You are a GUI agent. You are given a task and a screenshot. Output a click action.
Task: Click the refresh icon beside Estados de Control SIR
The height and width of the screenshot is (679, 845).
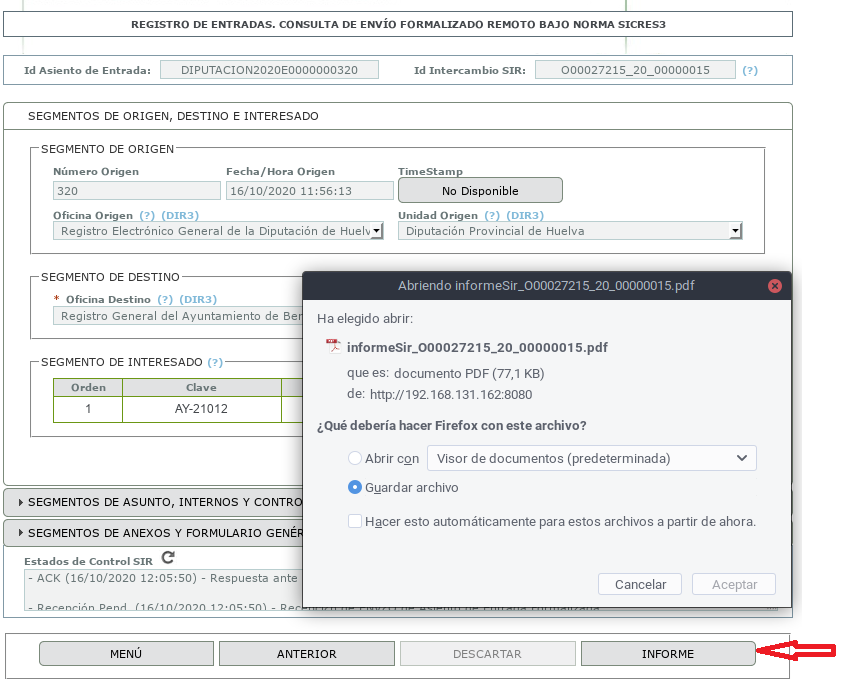(168, 557)
